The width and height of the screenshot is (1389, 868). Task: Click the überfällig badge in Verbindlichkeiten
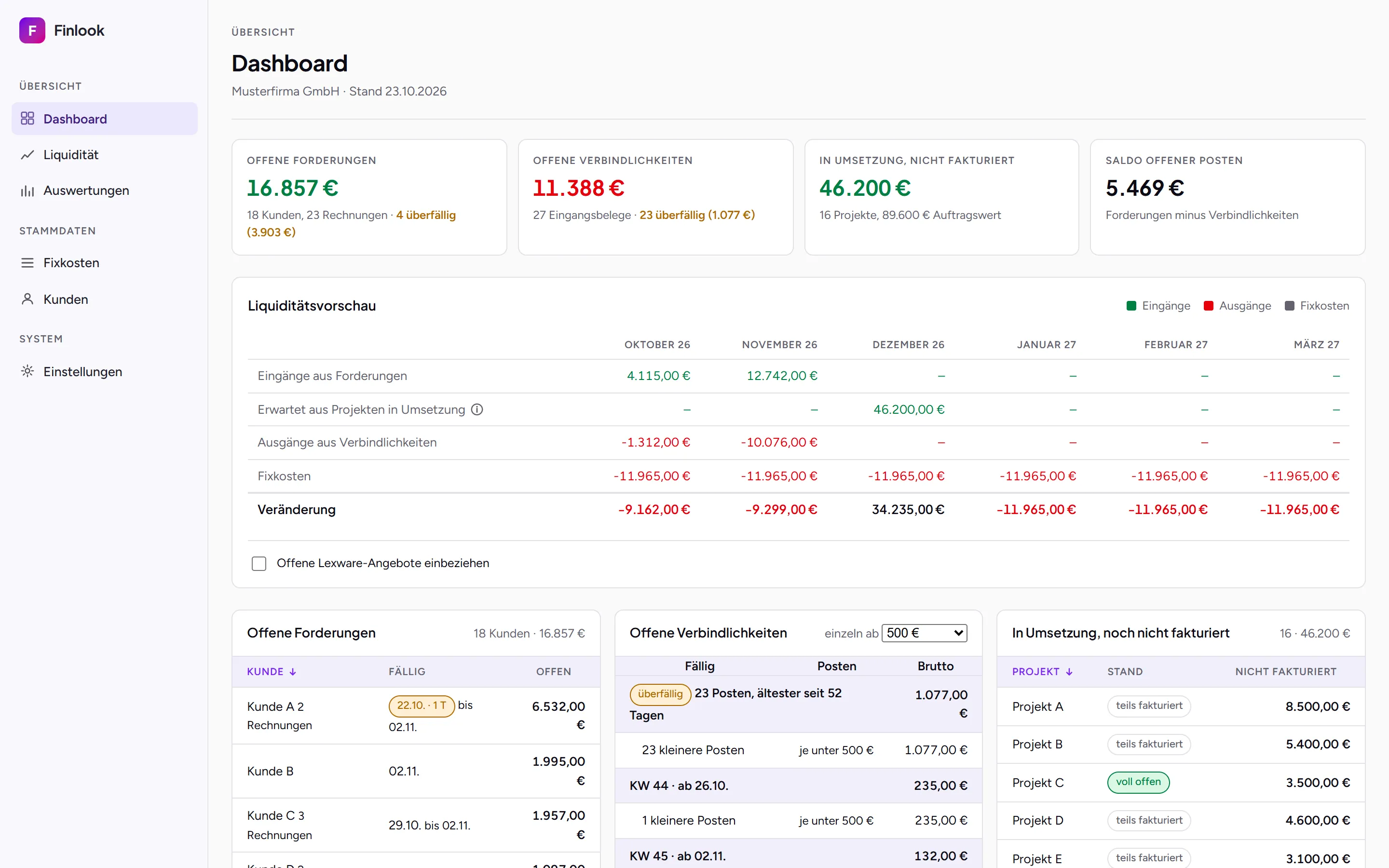(x=660, y=694)
